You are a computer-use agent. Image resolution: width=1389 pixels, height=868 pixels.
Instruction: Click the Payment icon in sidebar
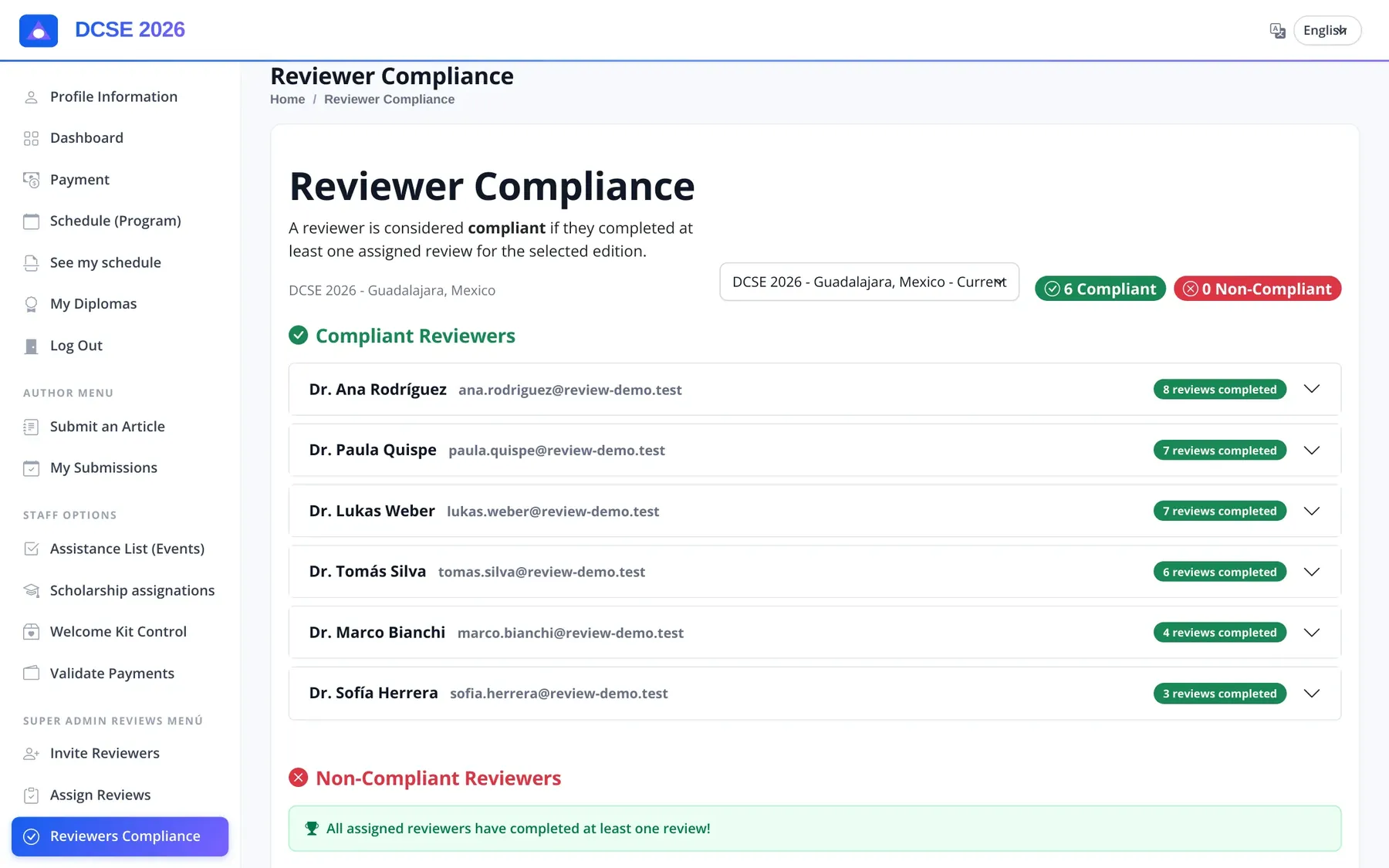tap(31, 180)
